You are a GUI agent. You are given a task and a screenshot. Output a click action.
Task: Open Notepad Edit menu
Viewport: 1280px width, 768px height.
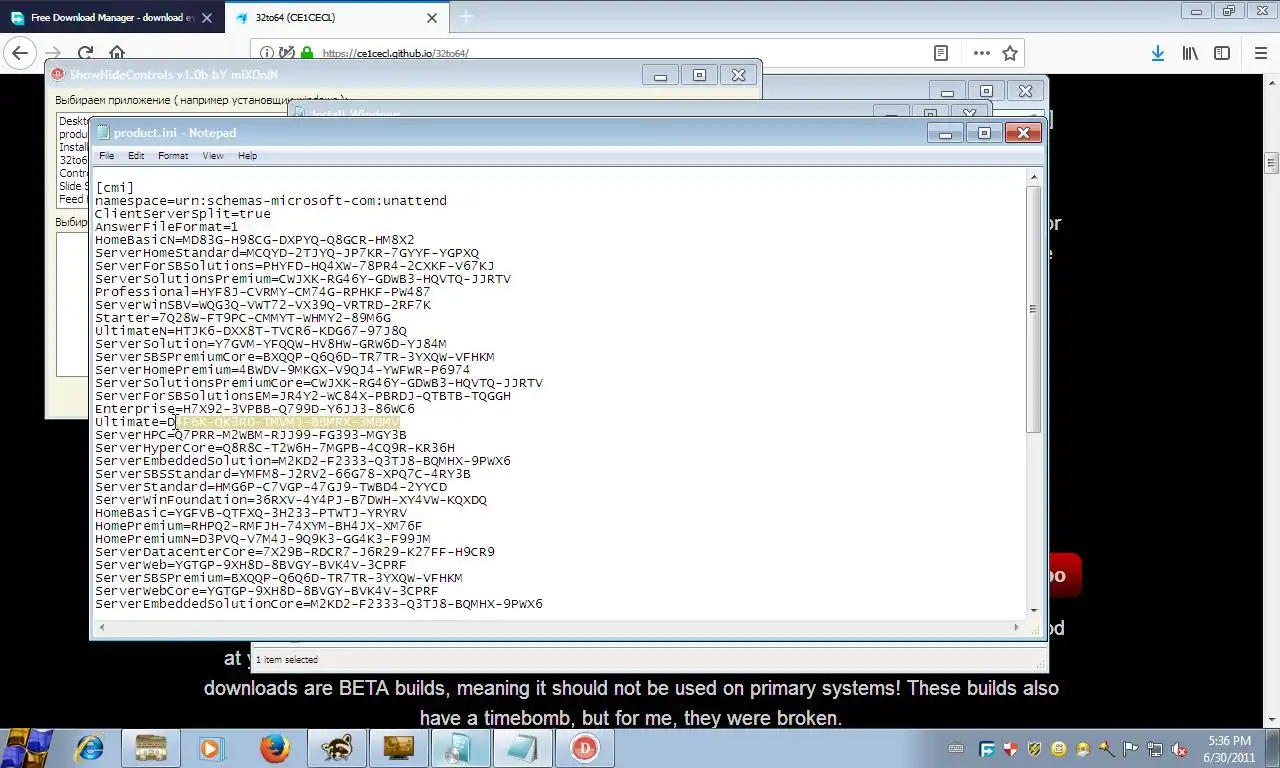point(136,156)
